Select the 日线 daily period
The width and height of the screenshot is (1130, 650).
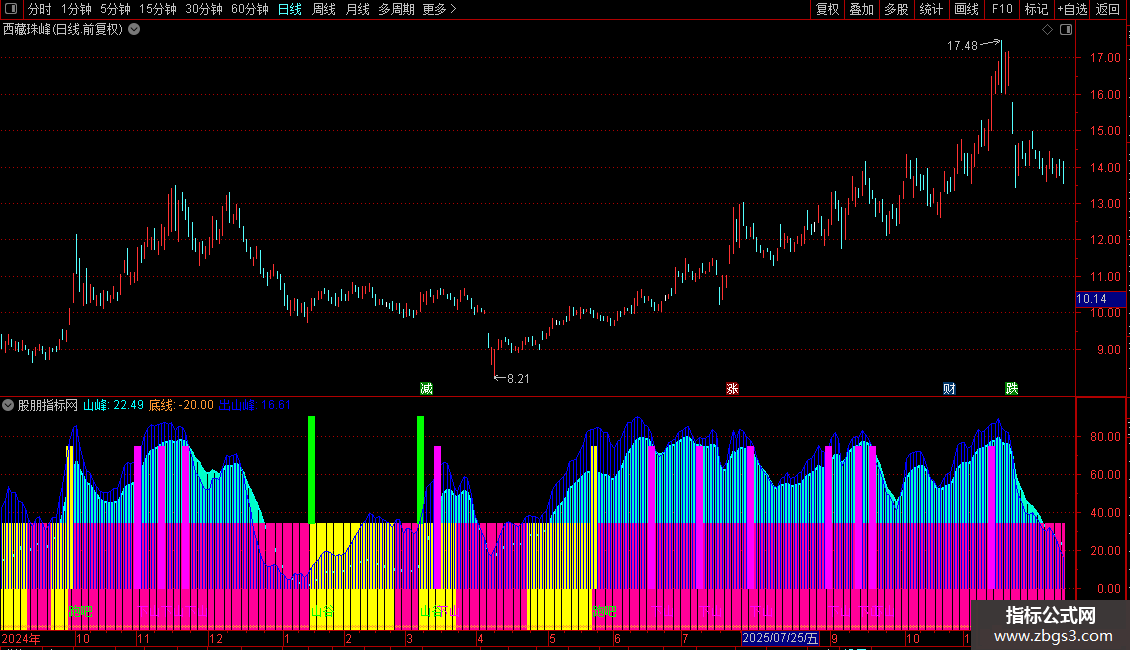click(x=290, y=9)
